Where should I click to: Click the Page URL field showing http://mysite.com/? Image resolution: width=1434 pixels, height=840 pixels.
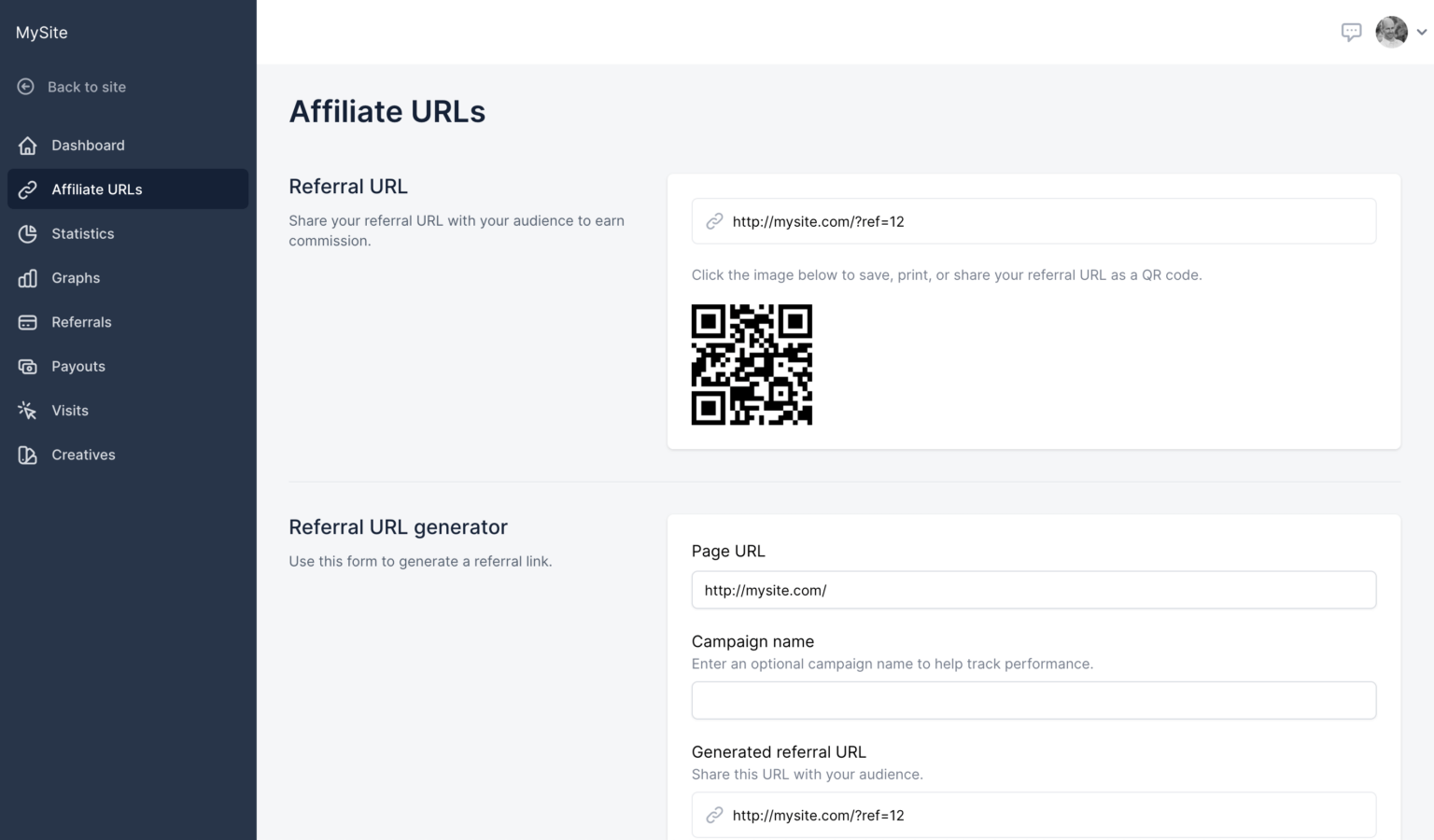coord(1033,590)
